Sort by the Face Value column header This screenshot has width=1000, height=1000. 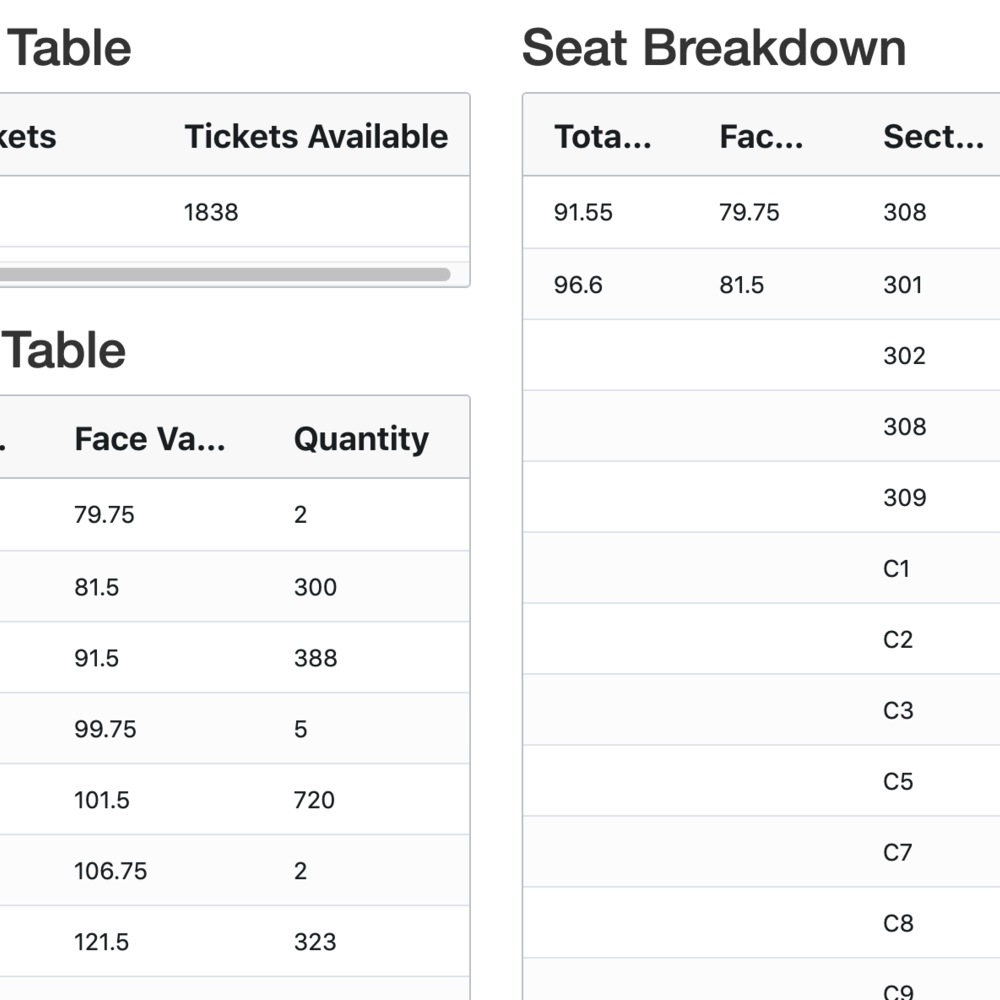150,439
